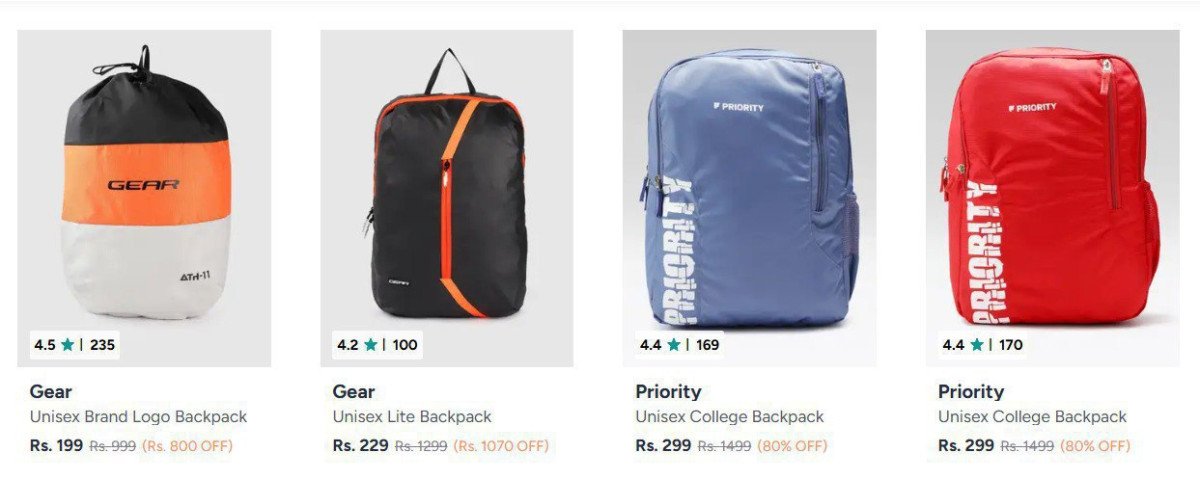The height and width of the screenshot is (479, 1200).
Task: Click the struck-through Rs. 999 original price
Action: tap(112, 446)
